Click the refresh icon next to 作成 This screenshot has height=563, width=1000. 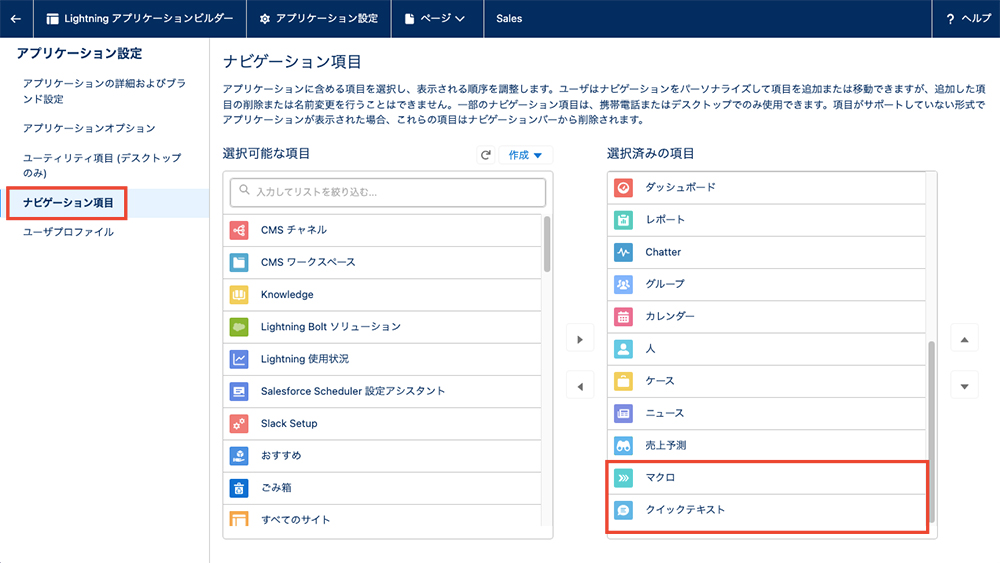click(486, 155)
